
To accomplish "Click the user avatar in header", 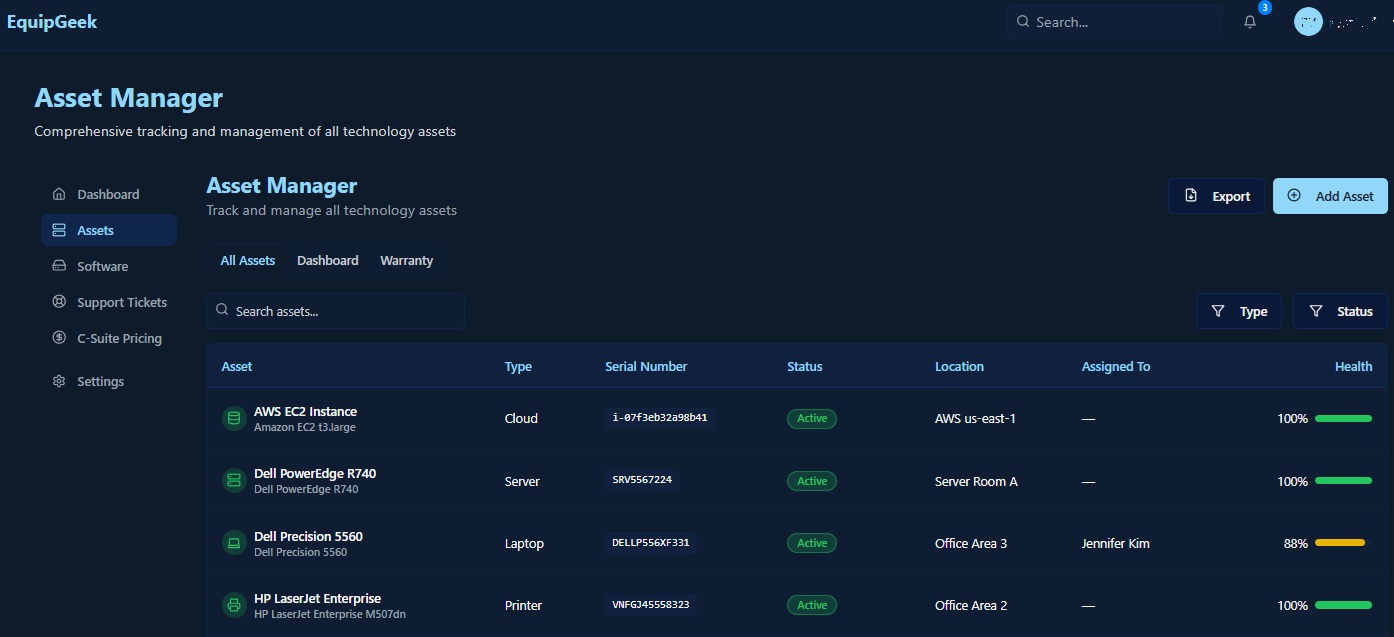I will [x=1308, y=22].
